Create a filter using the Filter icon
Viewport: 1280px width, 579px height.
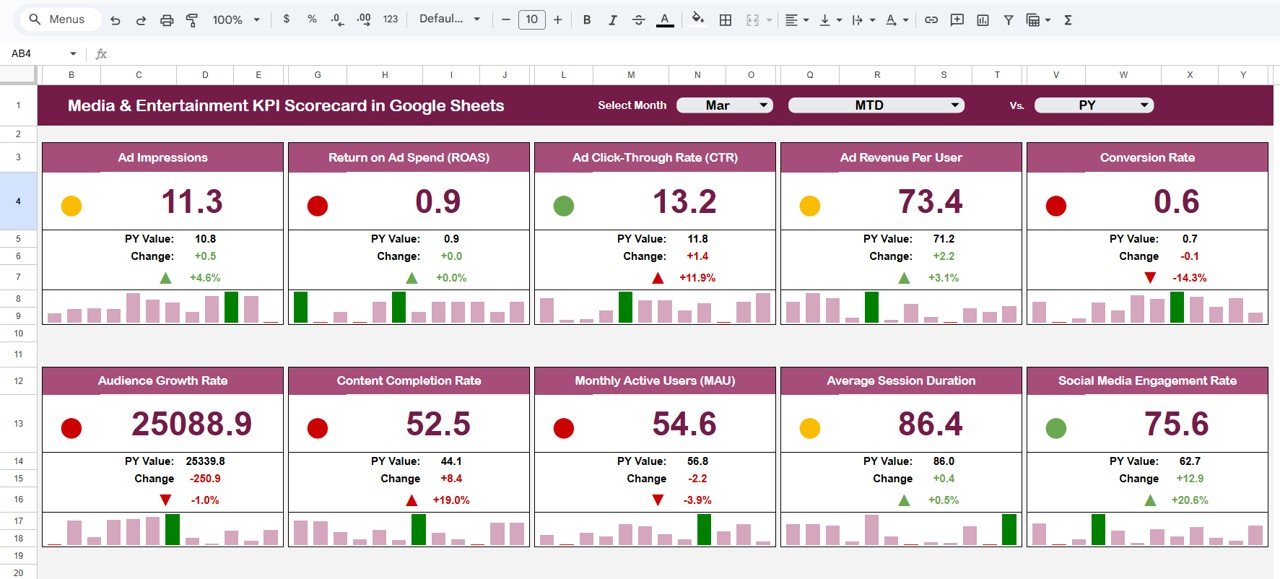coord(1008,19)
